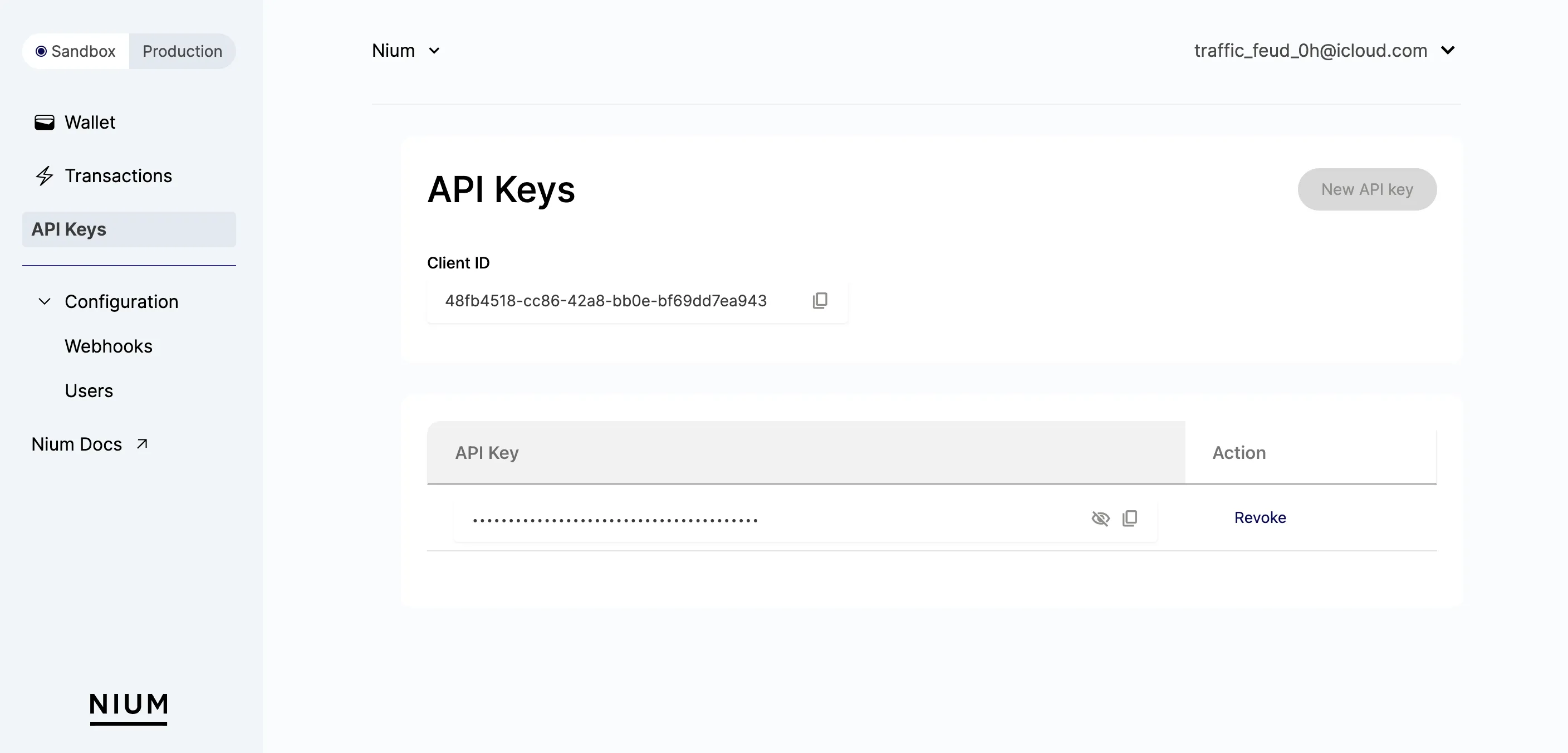Switch to the Production environment
This screenshot has height=753, width=1568.
point(182,51)
